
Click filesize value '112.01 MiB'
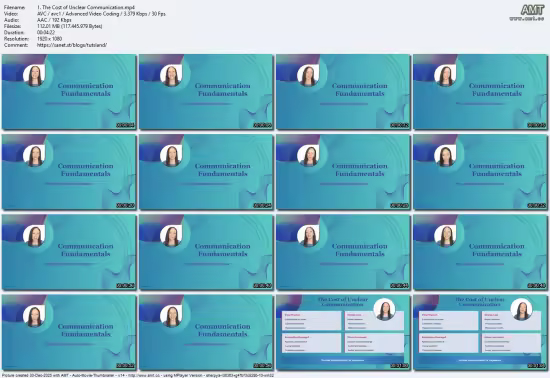69,26
